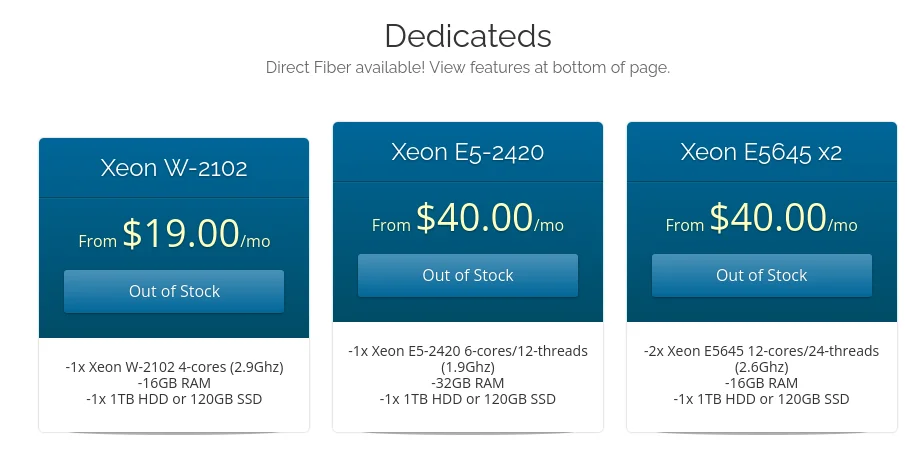Click the 32GB RAM spec text
The image size is (924, 457).
click(467, 383)
